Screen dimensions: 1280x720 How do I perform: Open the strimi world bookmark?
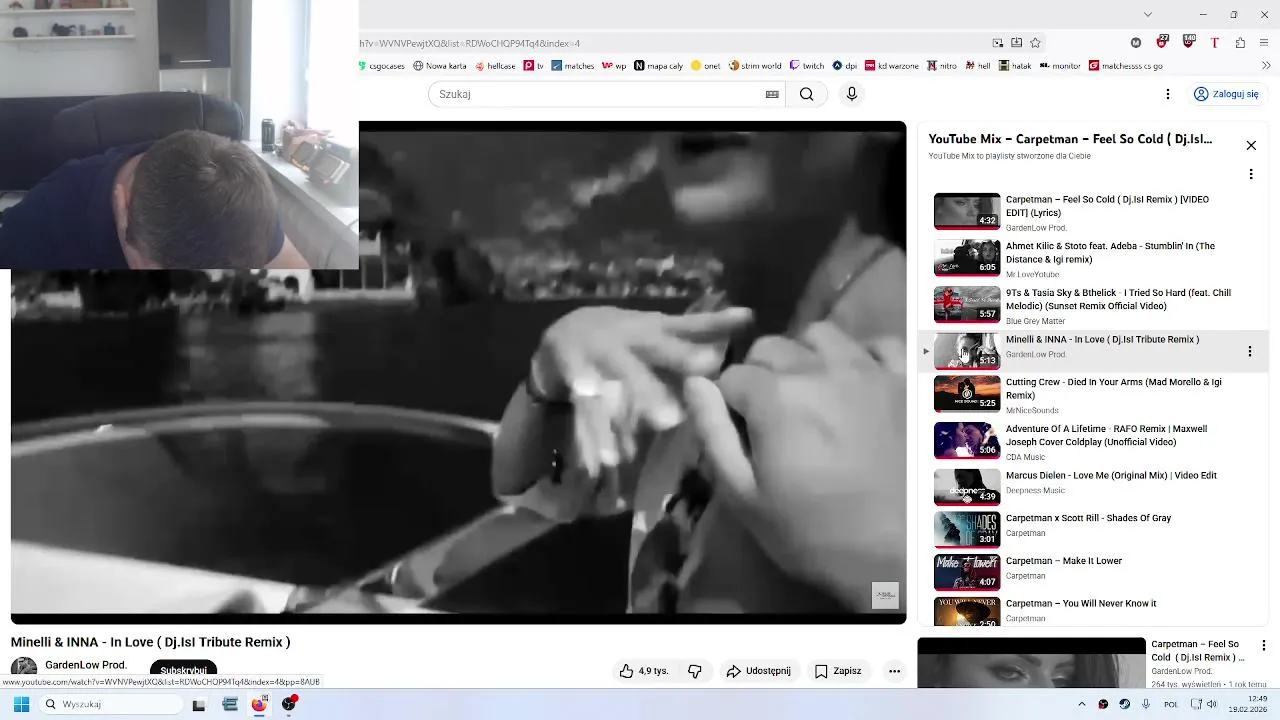point(755,66)
